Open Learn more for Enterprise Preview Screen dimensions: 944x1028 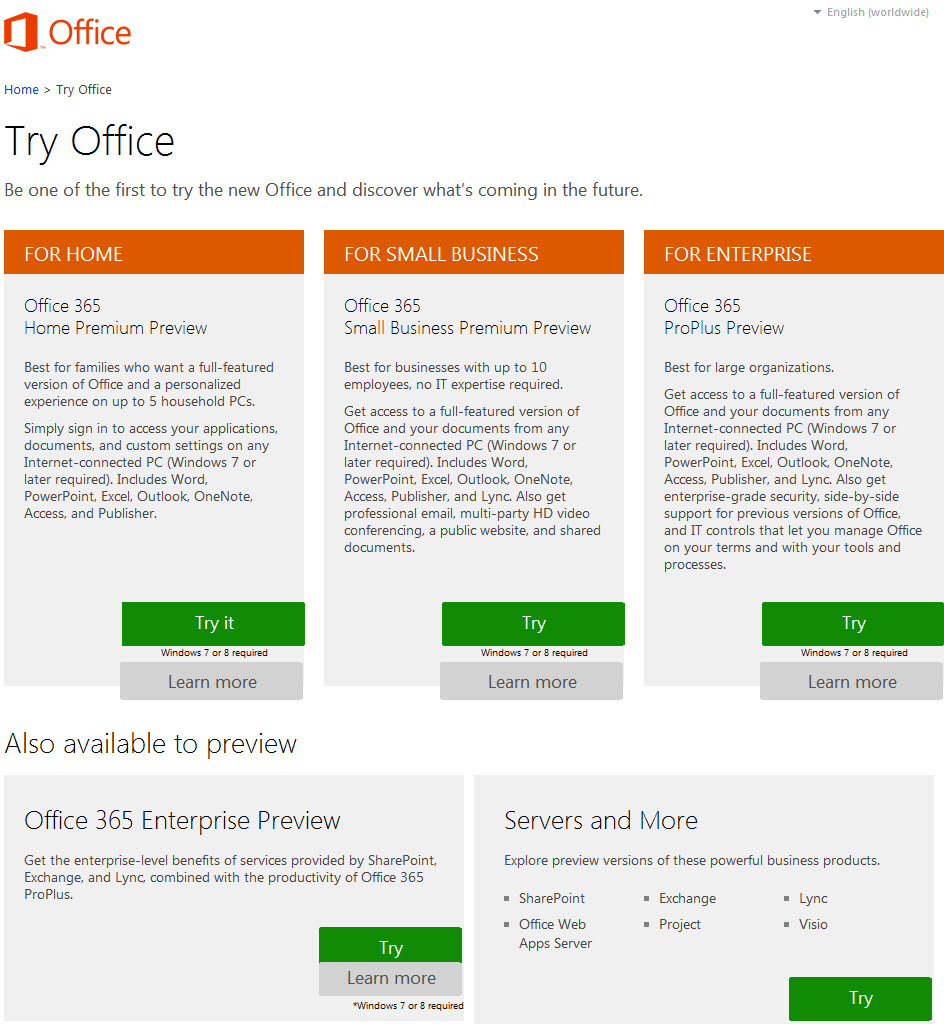pos(391,978)
